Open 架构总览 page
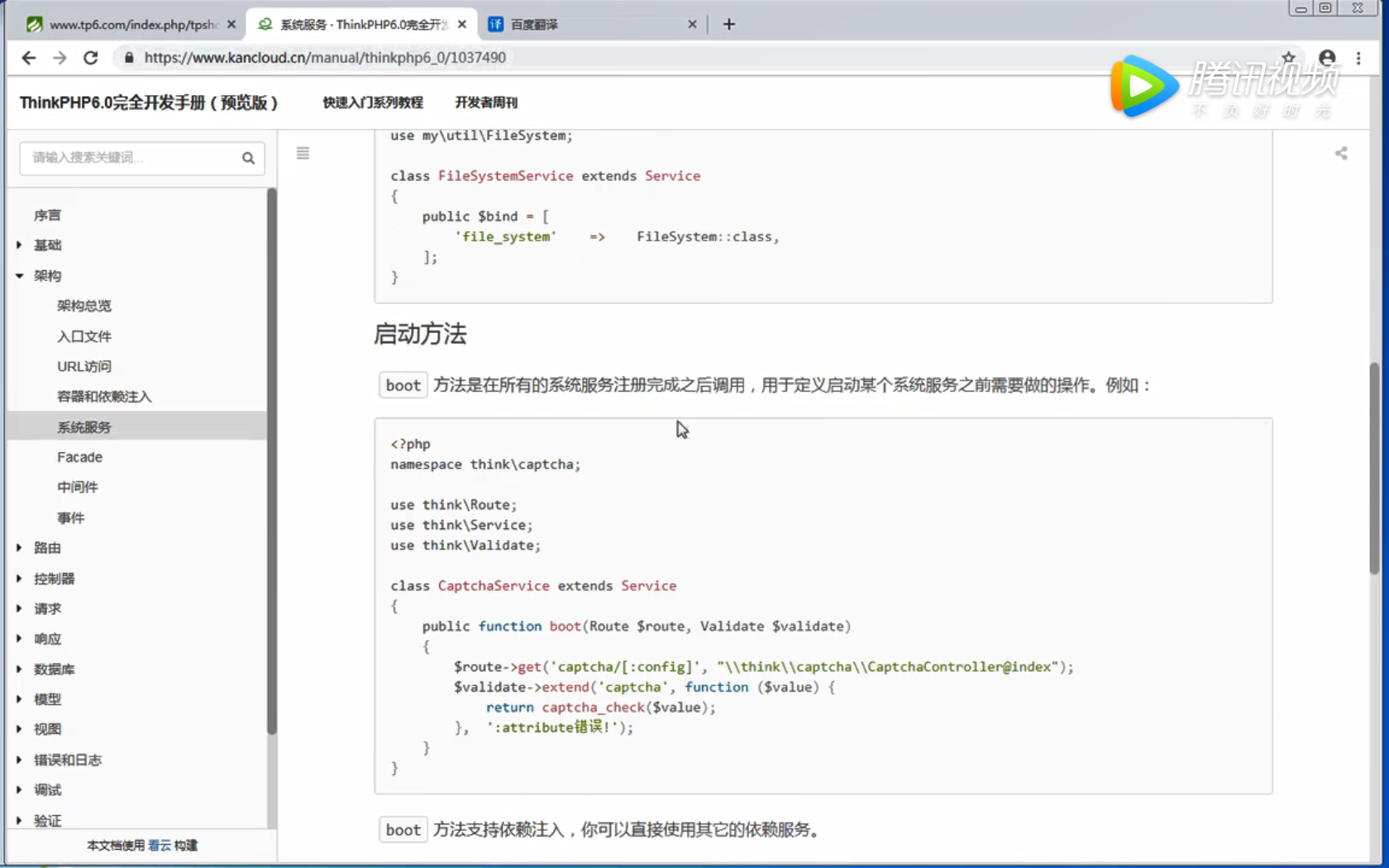1389x868 pixels. pyautogui.click(x=84, y=306)
